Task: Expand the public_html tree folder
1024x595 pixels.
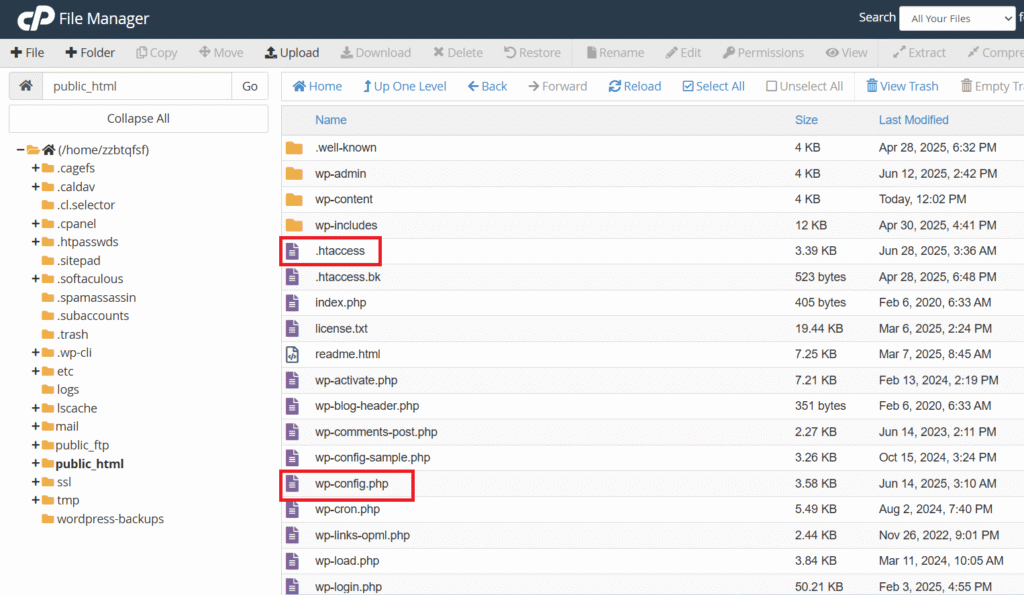Action: pos(36,463)
